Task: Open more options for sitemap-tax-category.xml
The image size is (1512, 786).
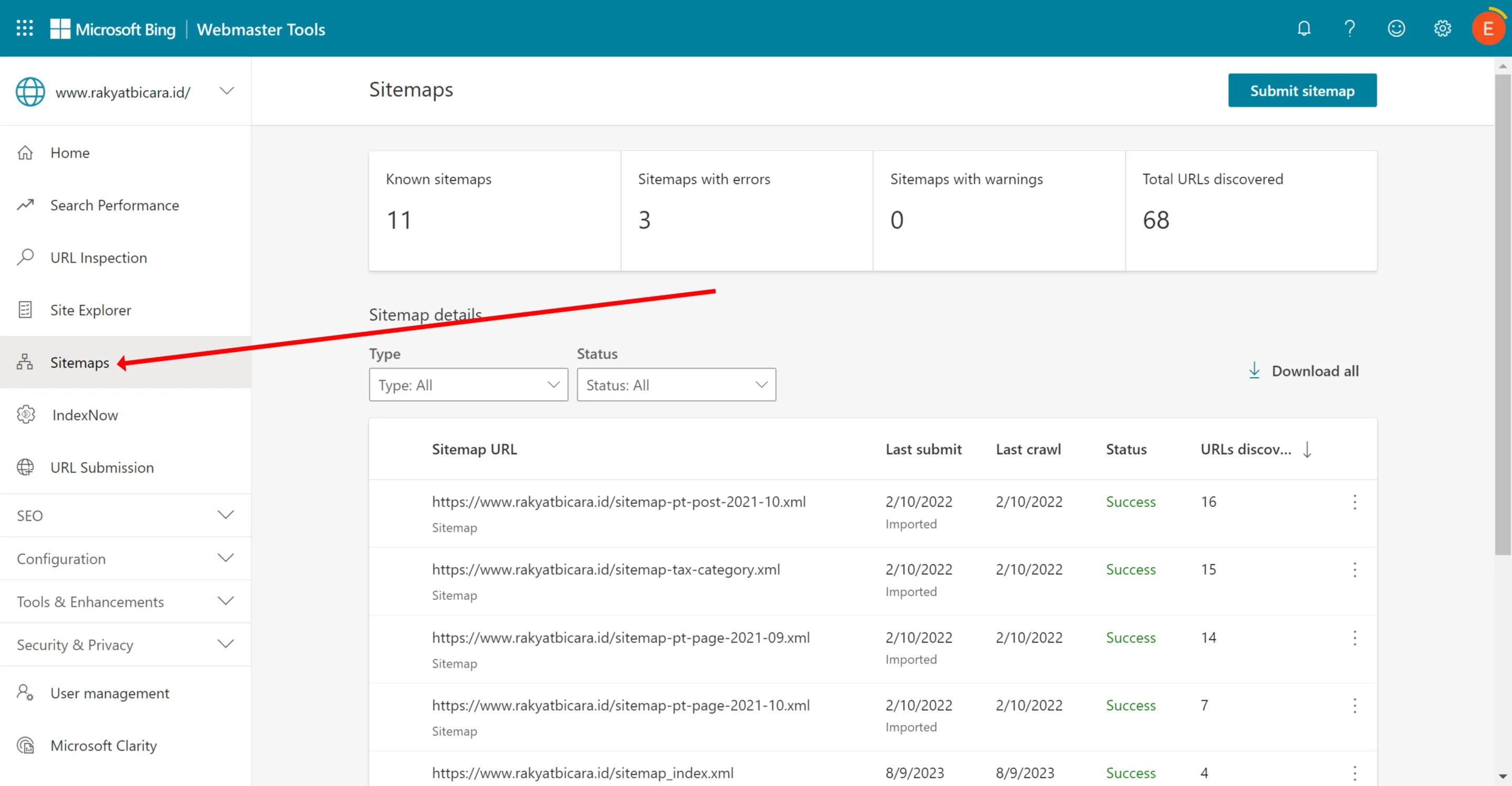Action: pos(1354,569)
